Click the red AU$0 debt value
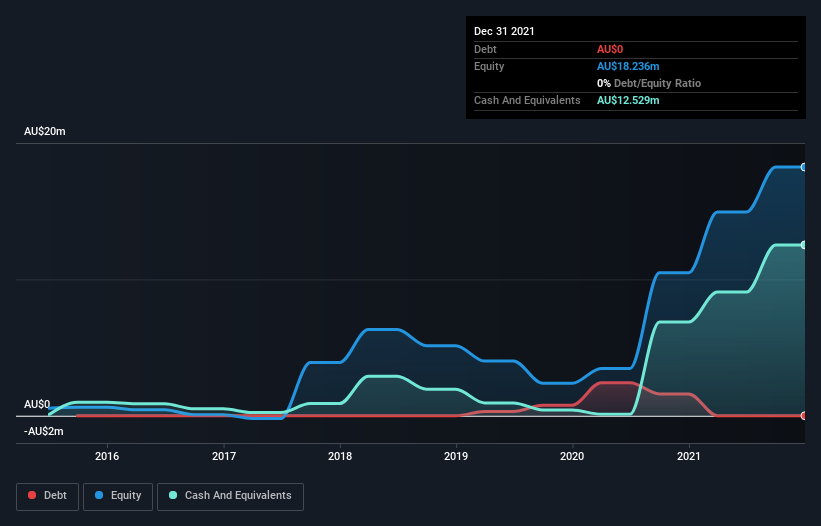821x526 pixels. 610,49
